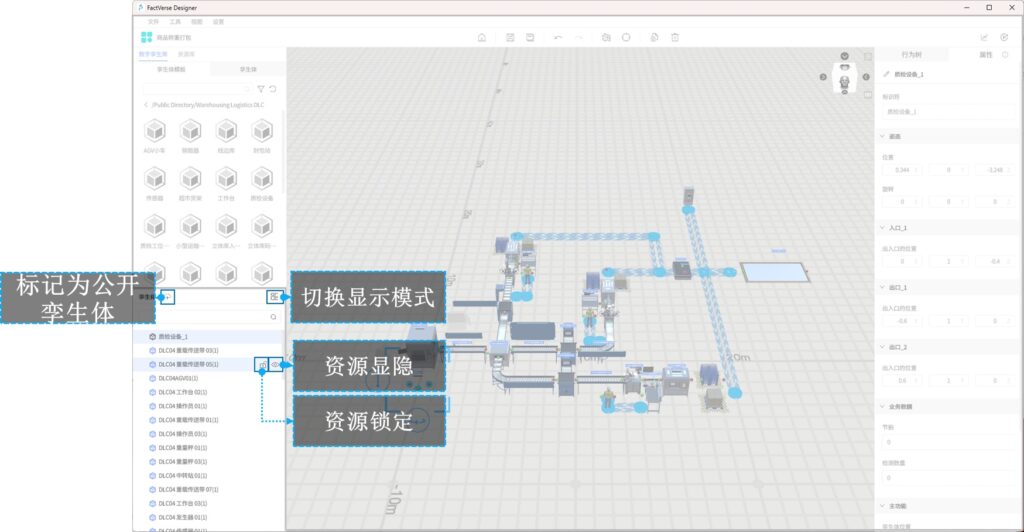This screenshot has width=1024, height=532.
Task: Go back from Public Directory path
Action: (x=146, y=104)
